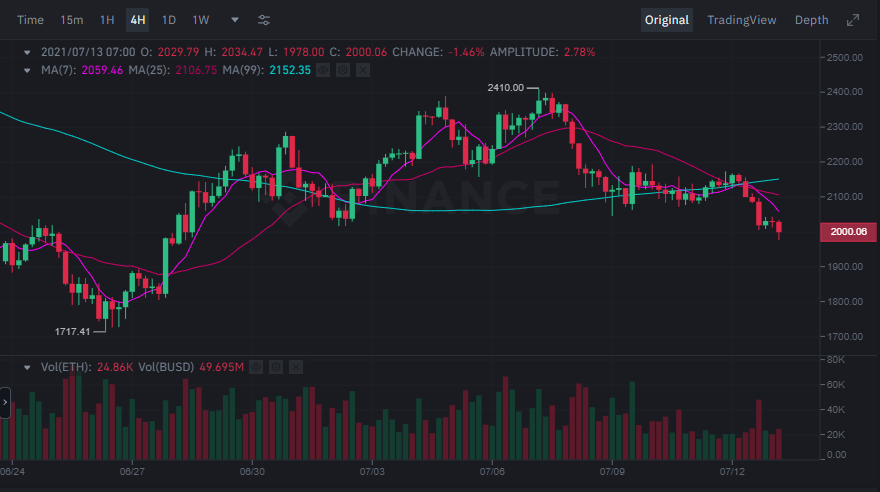Choose the 1W timeframe
The image size is (880, 492).
[x=201, y=20]
